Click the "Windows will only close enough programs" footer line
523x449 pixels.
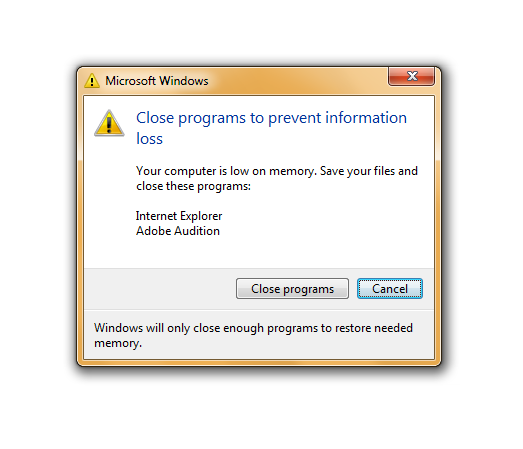pos(253,328)
